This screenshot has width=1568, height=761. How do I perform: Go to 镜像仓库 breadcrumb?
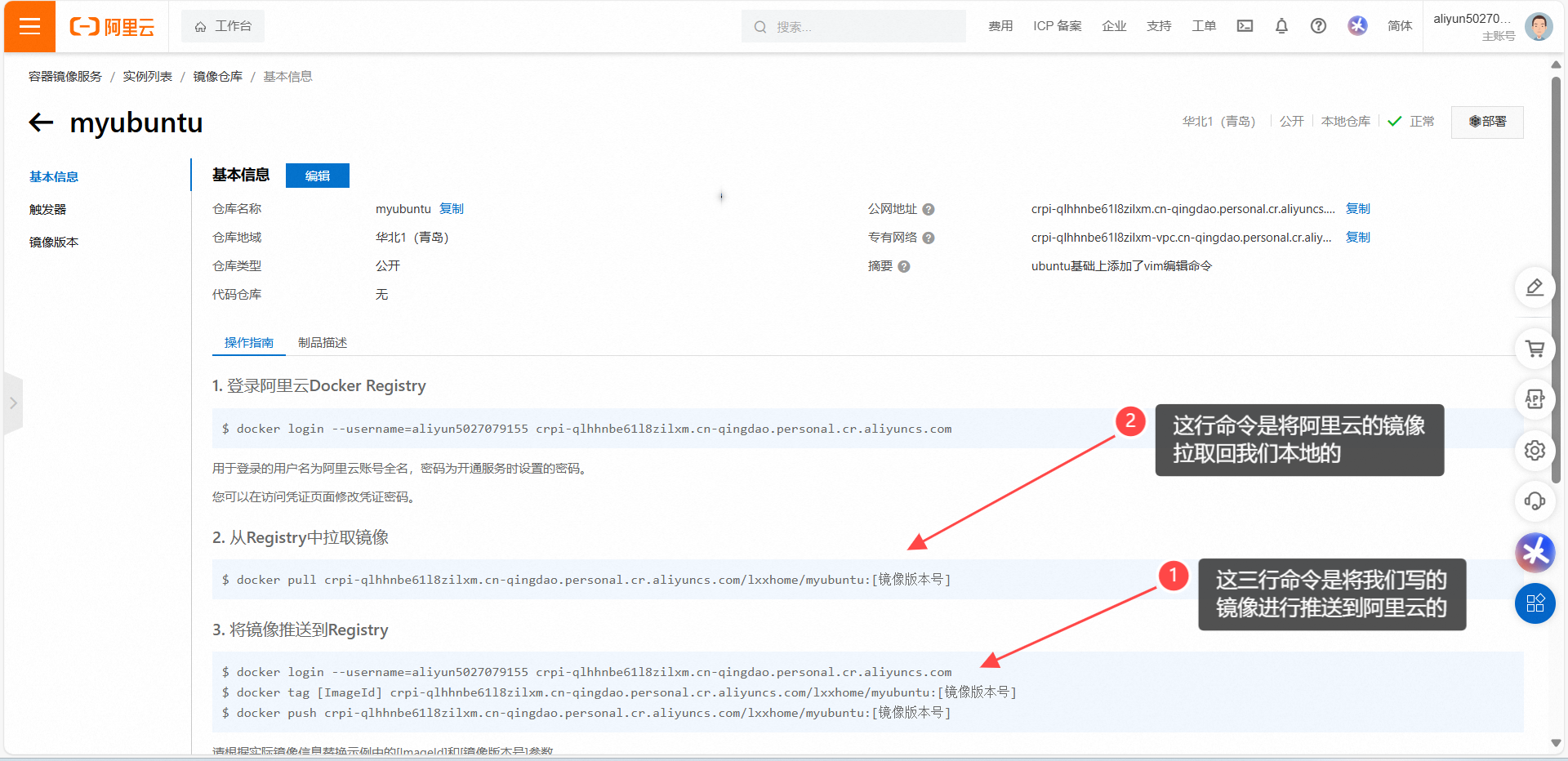pos(217,76)
